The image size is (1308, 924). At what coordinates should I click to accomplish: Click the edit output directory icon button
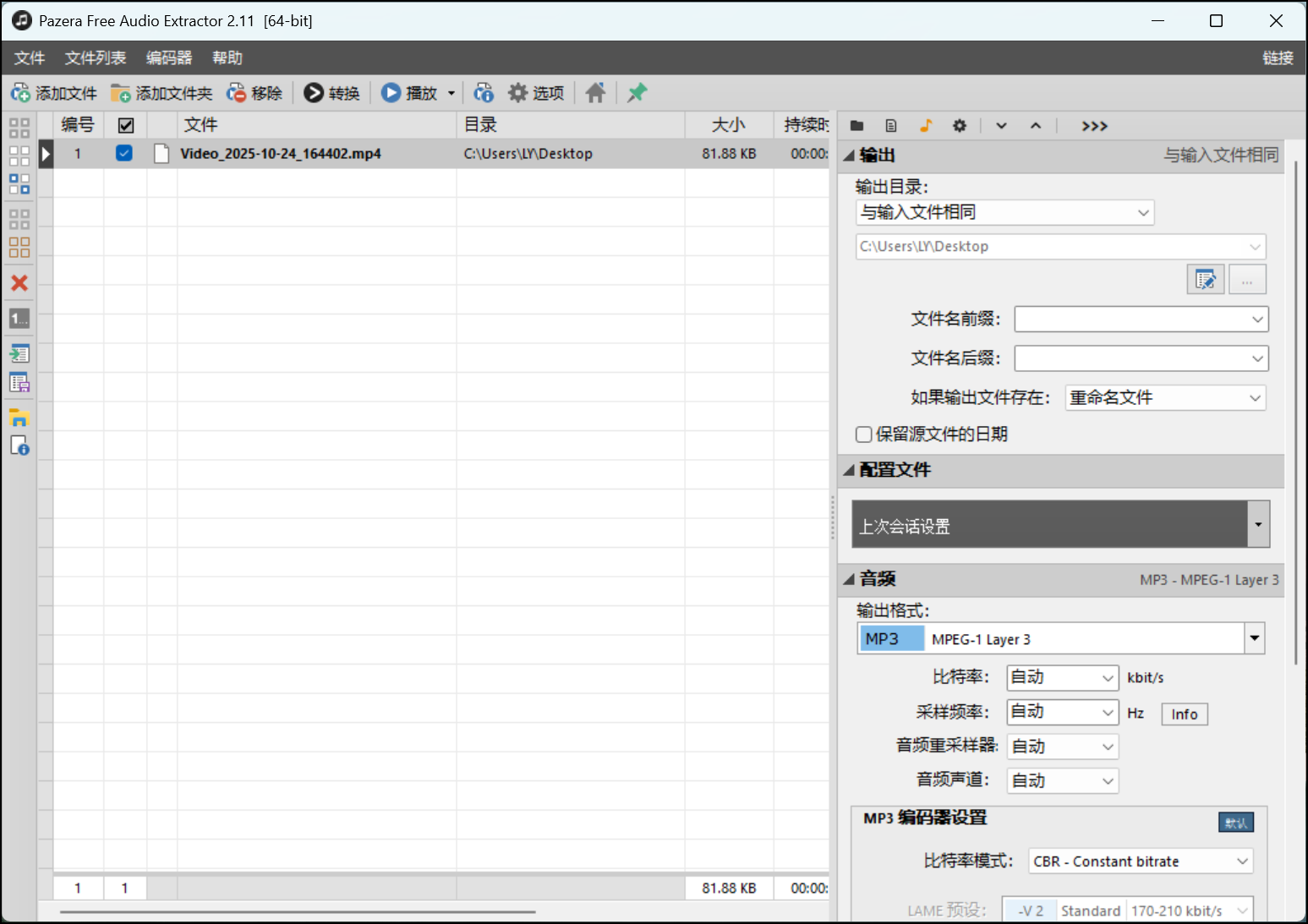(1206, 279)
